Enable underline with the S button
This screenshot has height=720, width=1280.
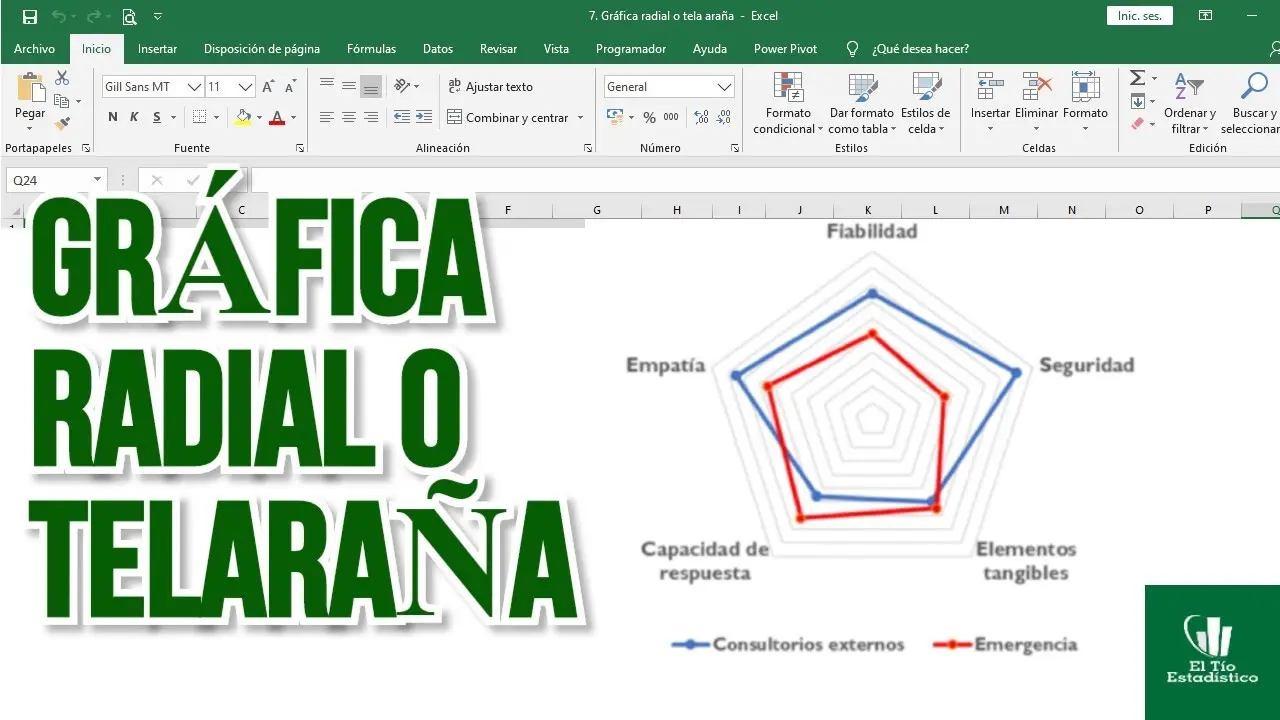(x=154, y=117)
